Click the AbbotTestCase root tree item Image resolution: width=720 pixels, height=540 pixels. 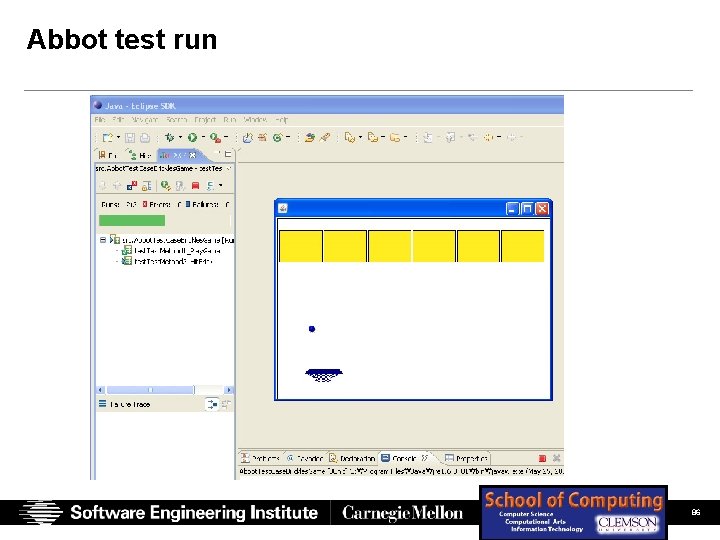(x=174, y=240)
